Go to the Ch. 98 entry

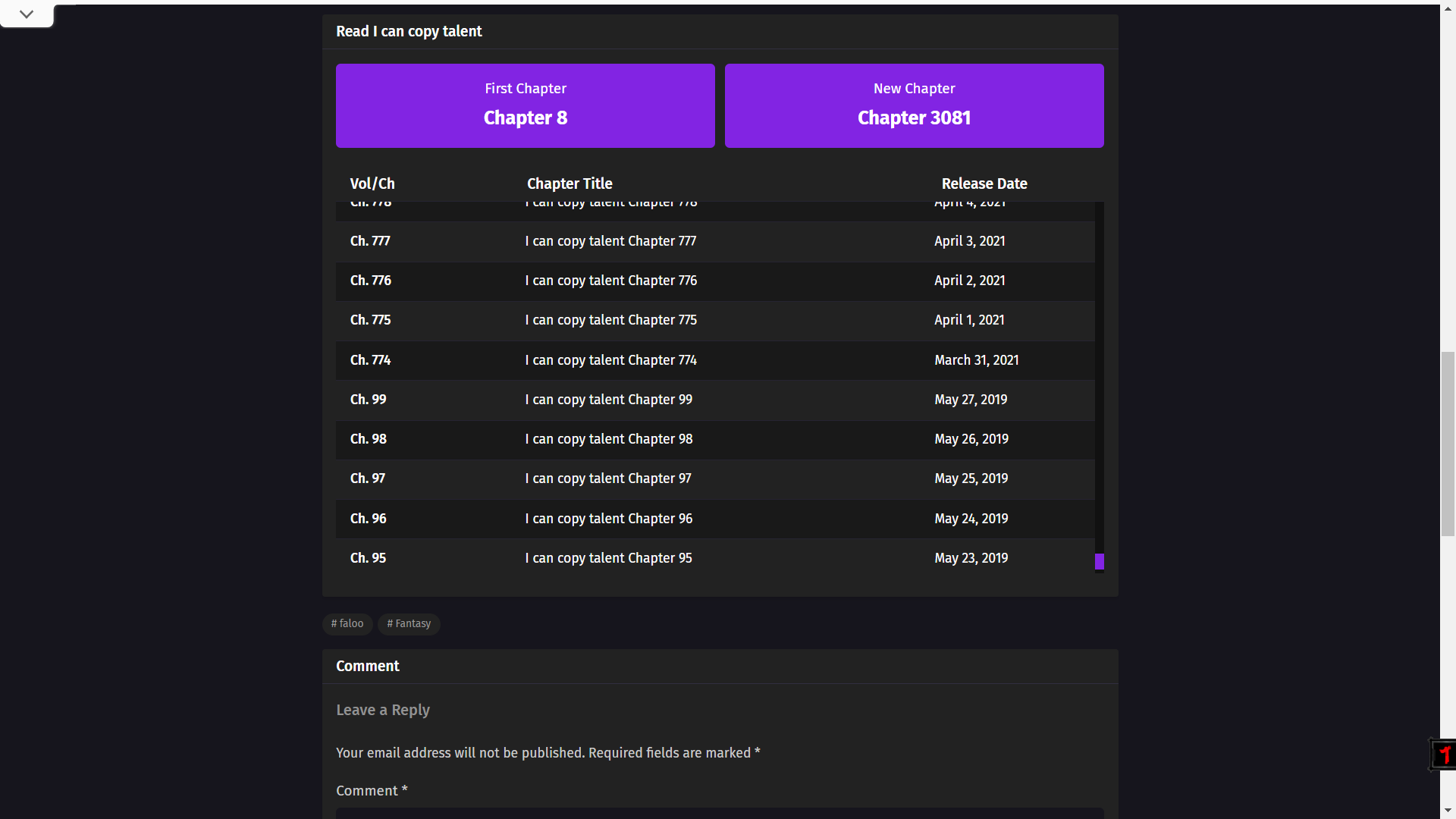[x=715, y=439]
